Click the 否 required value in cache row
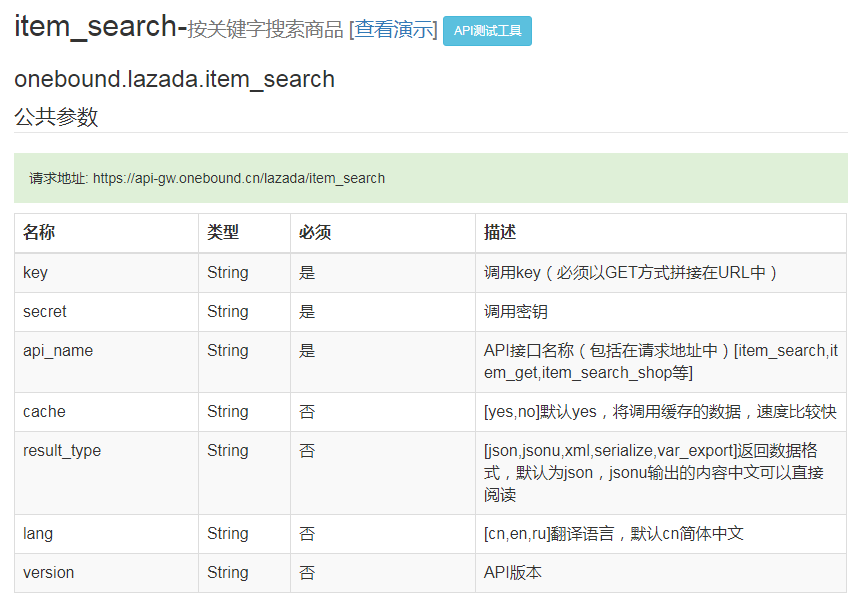Image resolution: width=859 pixels, height=603 pixels. pyautogui.click(x=307, y=412)
